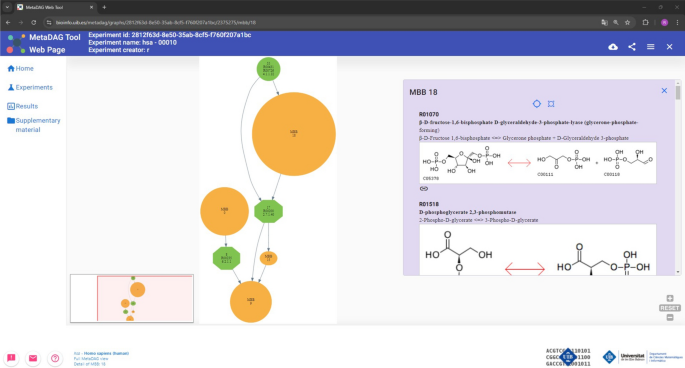Open the browser profile avatar
The image size is (685, 368).
[x=664, y=22]
